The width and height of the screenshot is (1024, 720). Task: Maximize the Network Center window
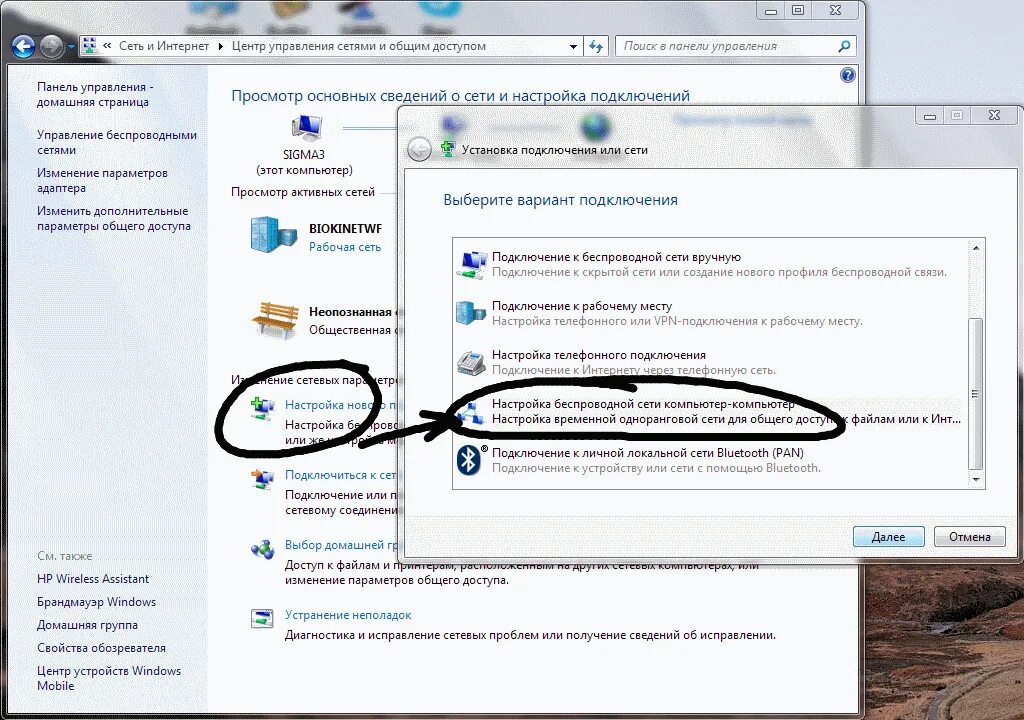tap(798, 10)
